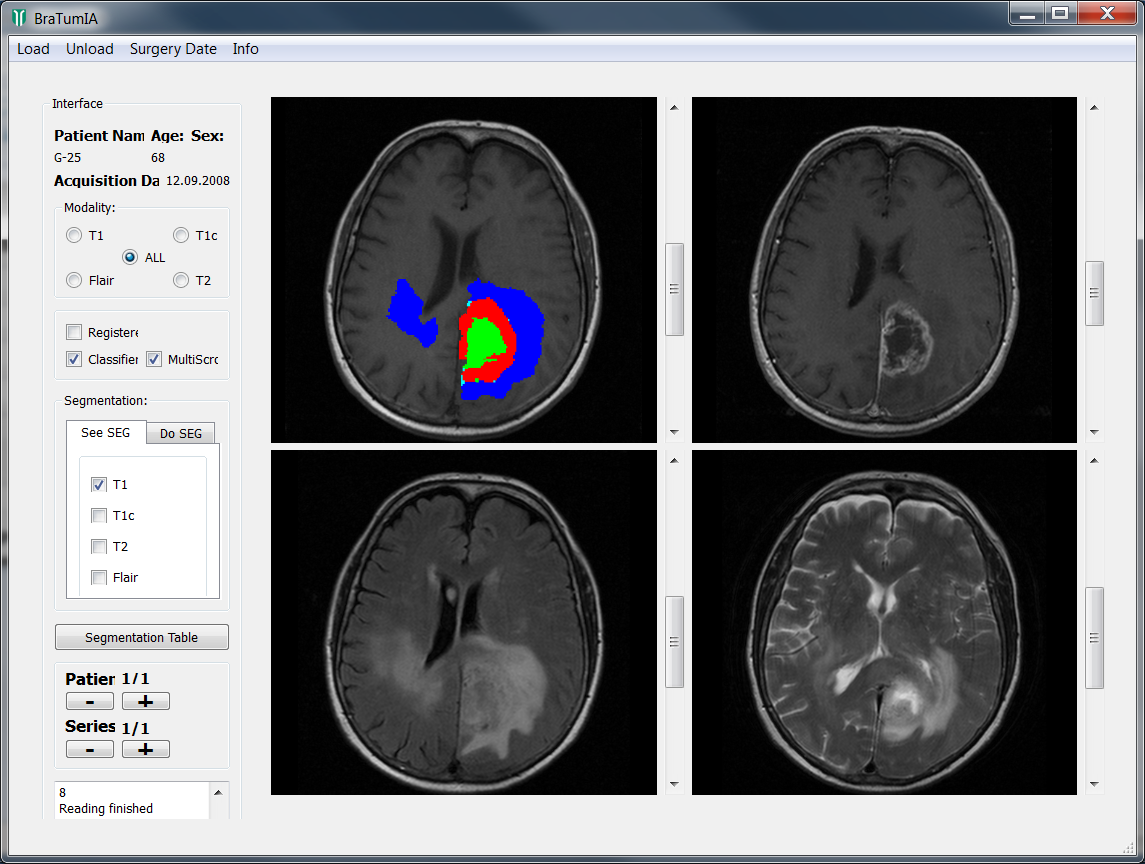Select the T1 modality radio button
The image size is (1145, 864).
click(74, 236)
